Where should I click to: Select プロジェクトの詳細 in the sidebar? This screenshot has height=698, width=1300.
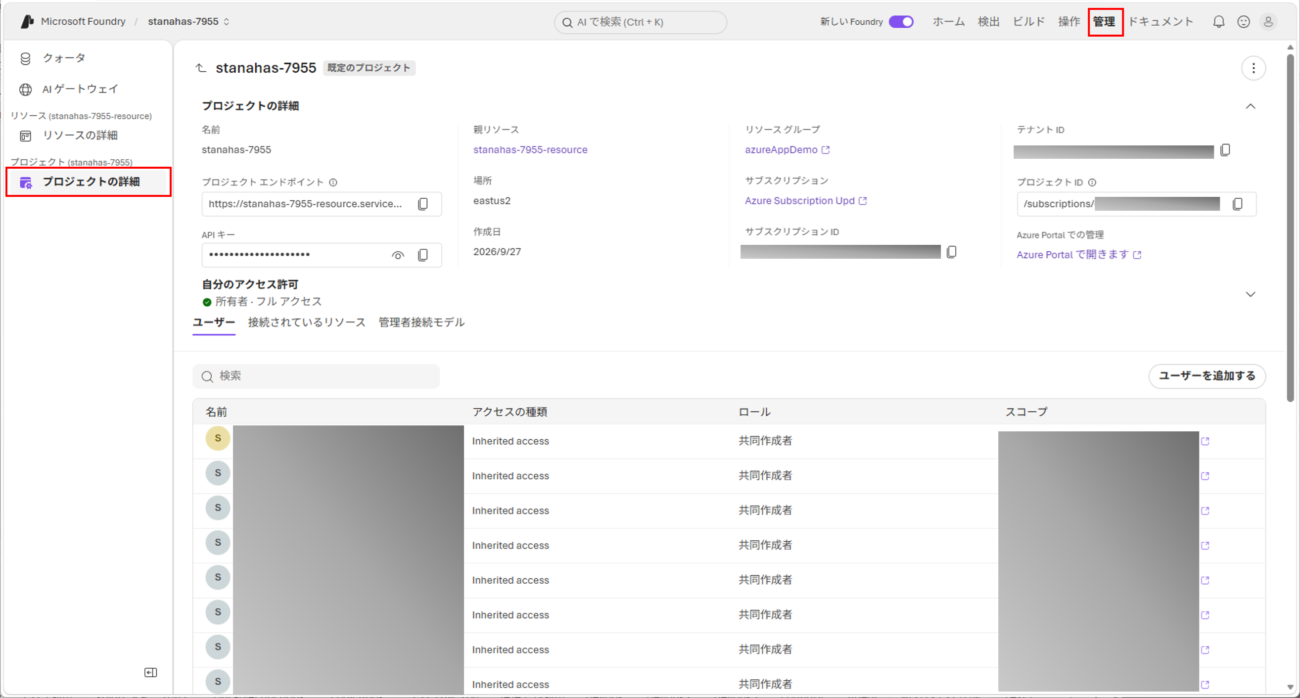click(87, 181)
